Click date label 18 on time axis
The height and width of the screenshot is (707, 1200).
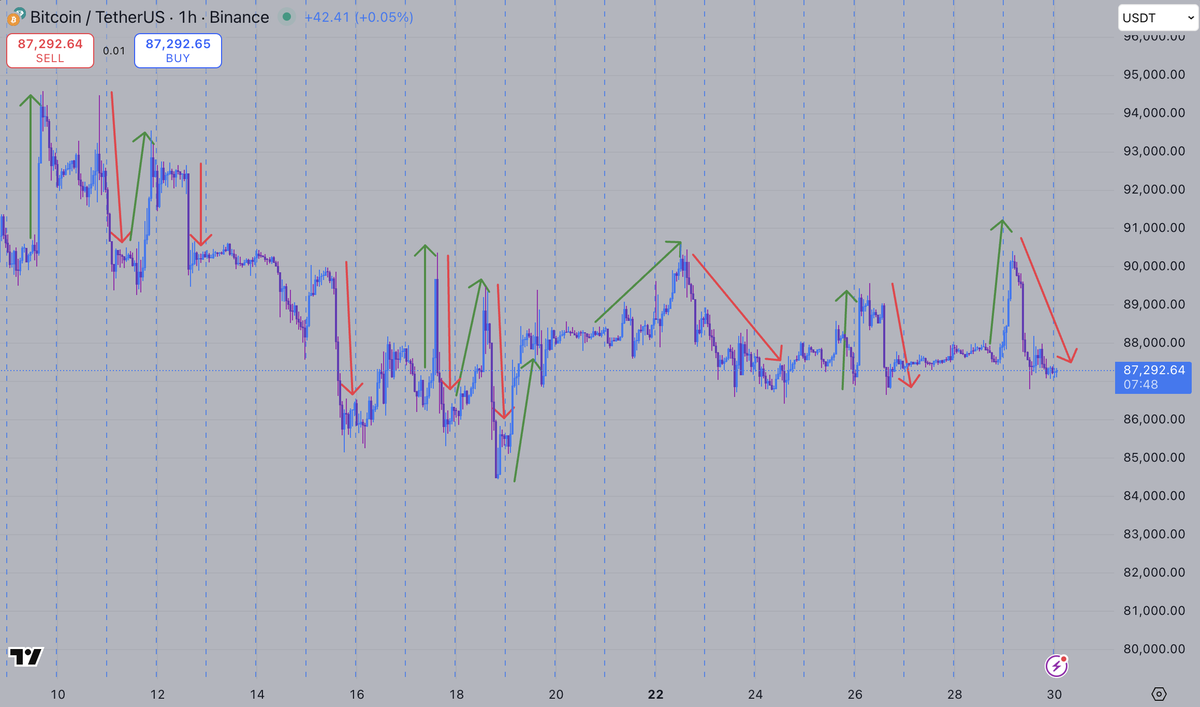point(456,694)
